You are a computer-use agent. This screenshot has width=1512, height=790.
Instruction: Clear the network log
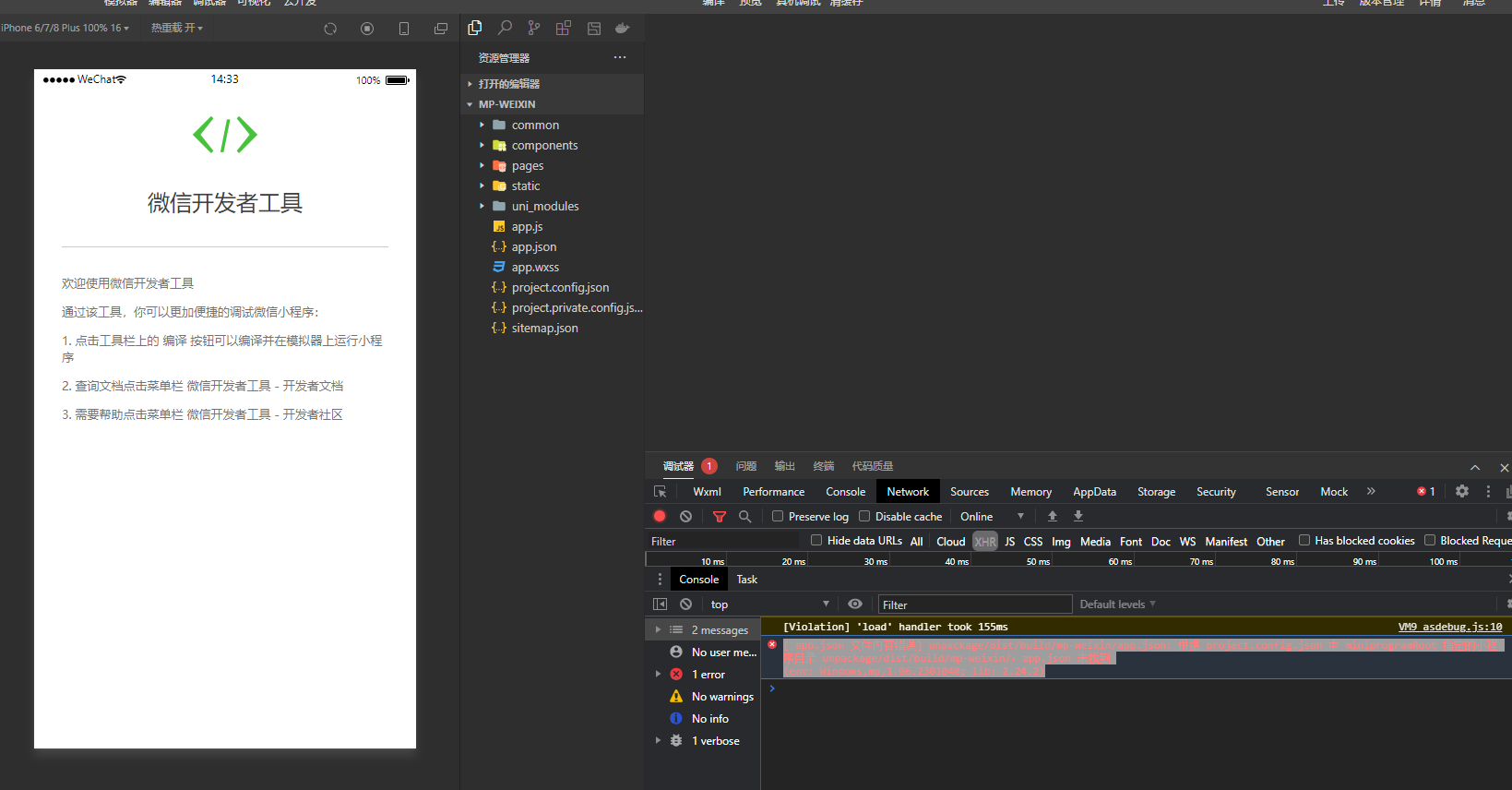pyautogui.click(x=685, y=517)
